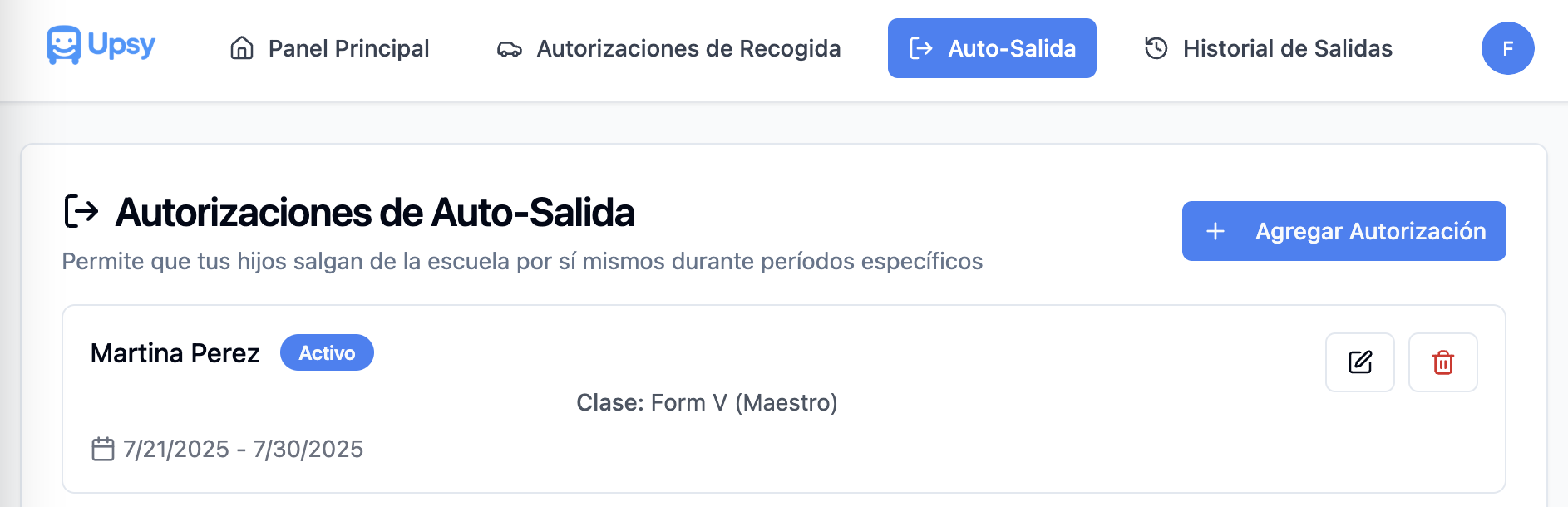Image resolution: width=1568 pixels, height=507 pixels.
Task: Open the user avatar menu labeled F
Action: point(1507,48)
